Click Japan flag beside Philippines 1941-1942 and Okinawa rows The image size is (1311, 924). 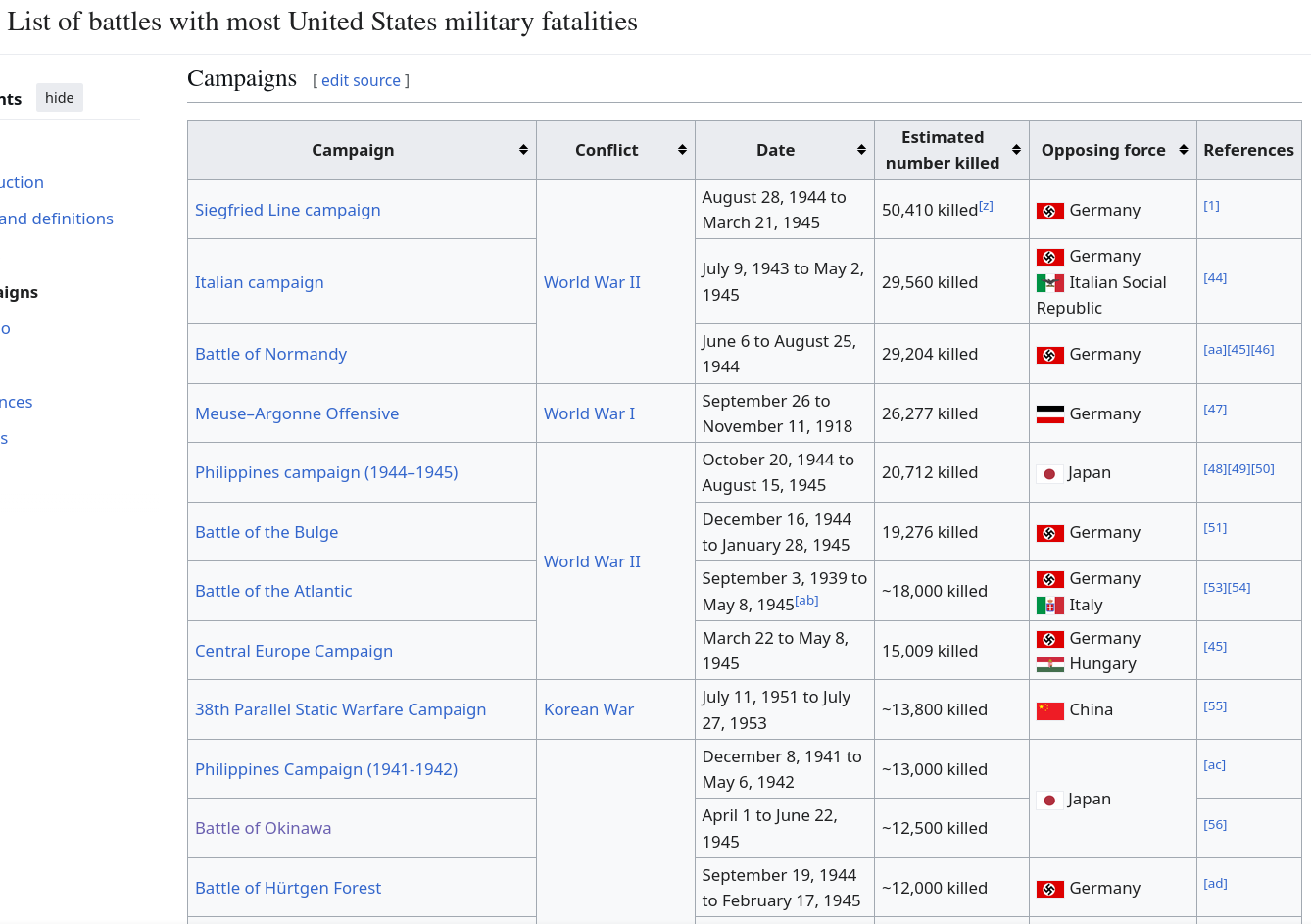point(1049,800)
